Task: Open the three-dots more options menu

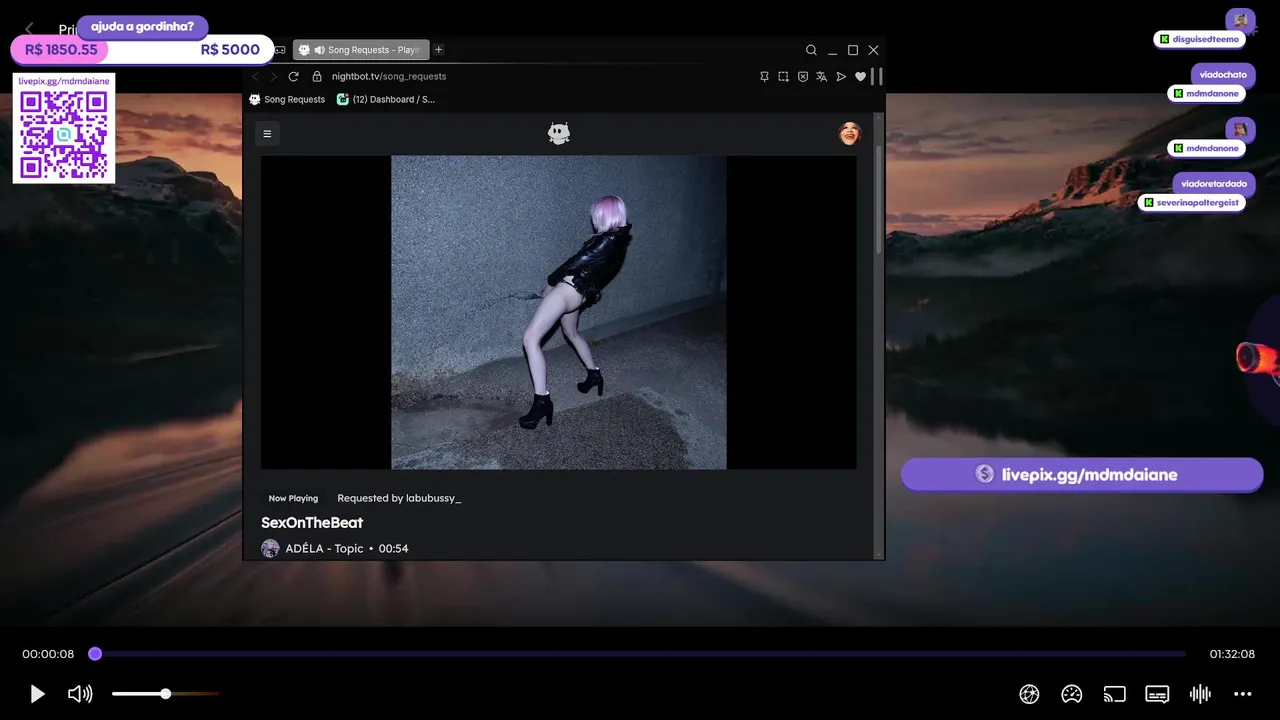Action: 1243,694
